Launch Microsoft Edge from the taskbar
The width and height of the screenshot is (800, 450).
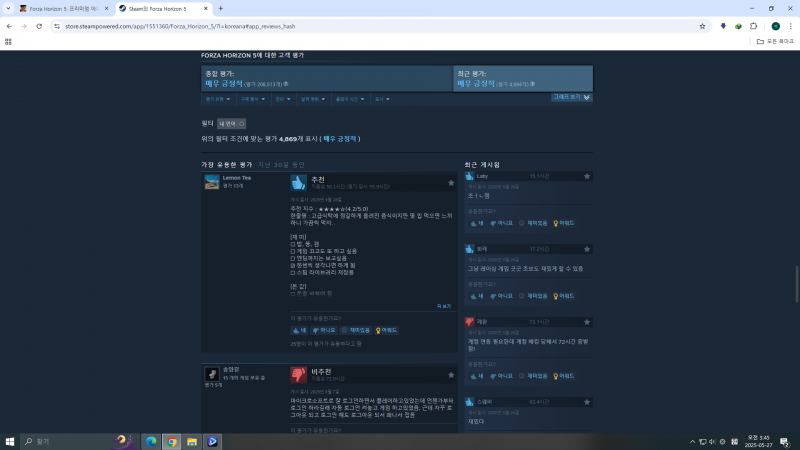click(x=151, y=441)
